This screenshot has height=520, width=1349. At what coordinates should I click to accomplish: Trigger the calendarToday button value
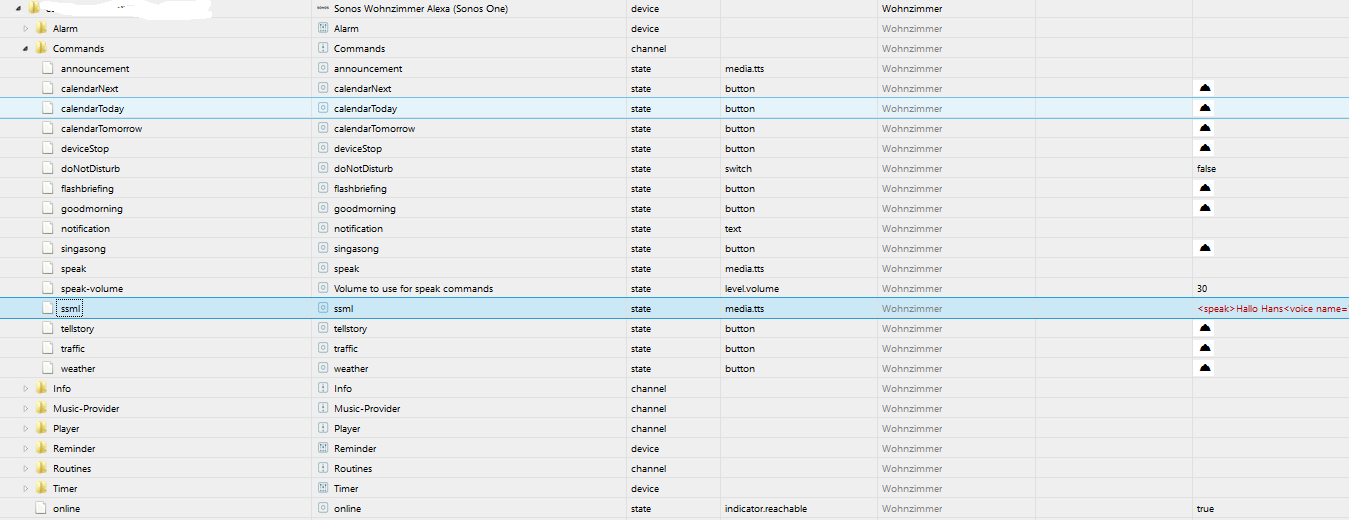1205,108
